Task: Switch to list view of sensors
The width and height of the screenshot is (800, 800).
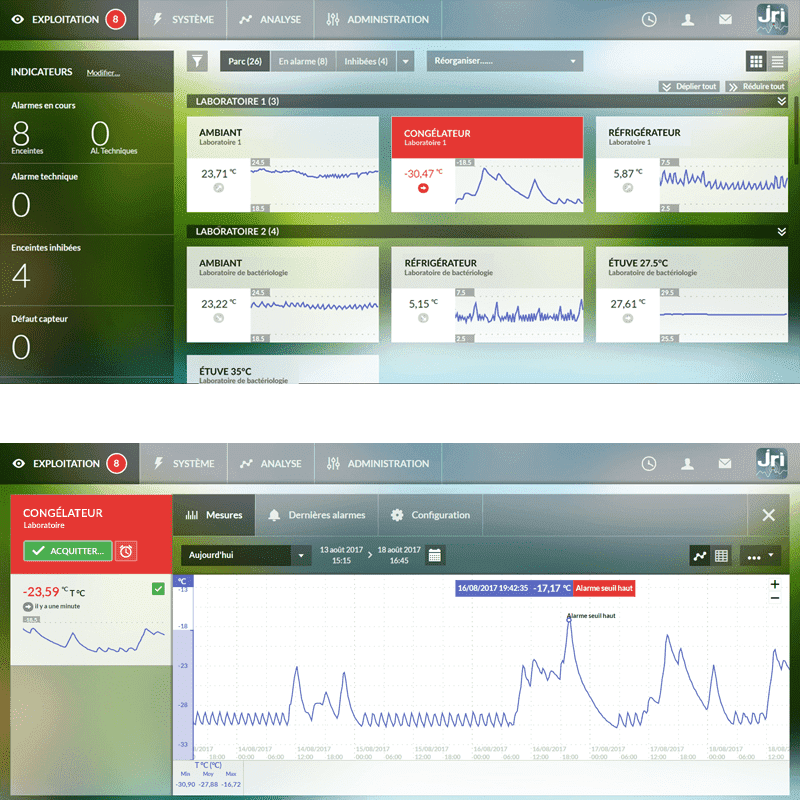Action: (x=777, y=61)
